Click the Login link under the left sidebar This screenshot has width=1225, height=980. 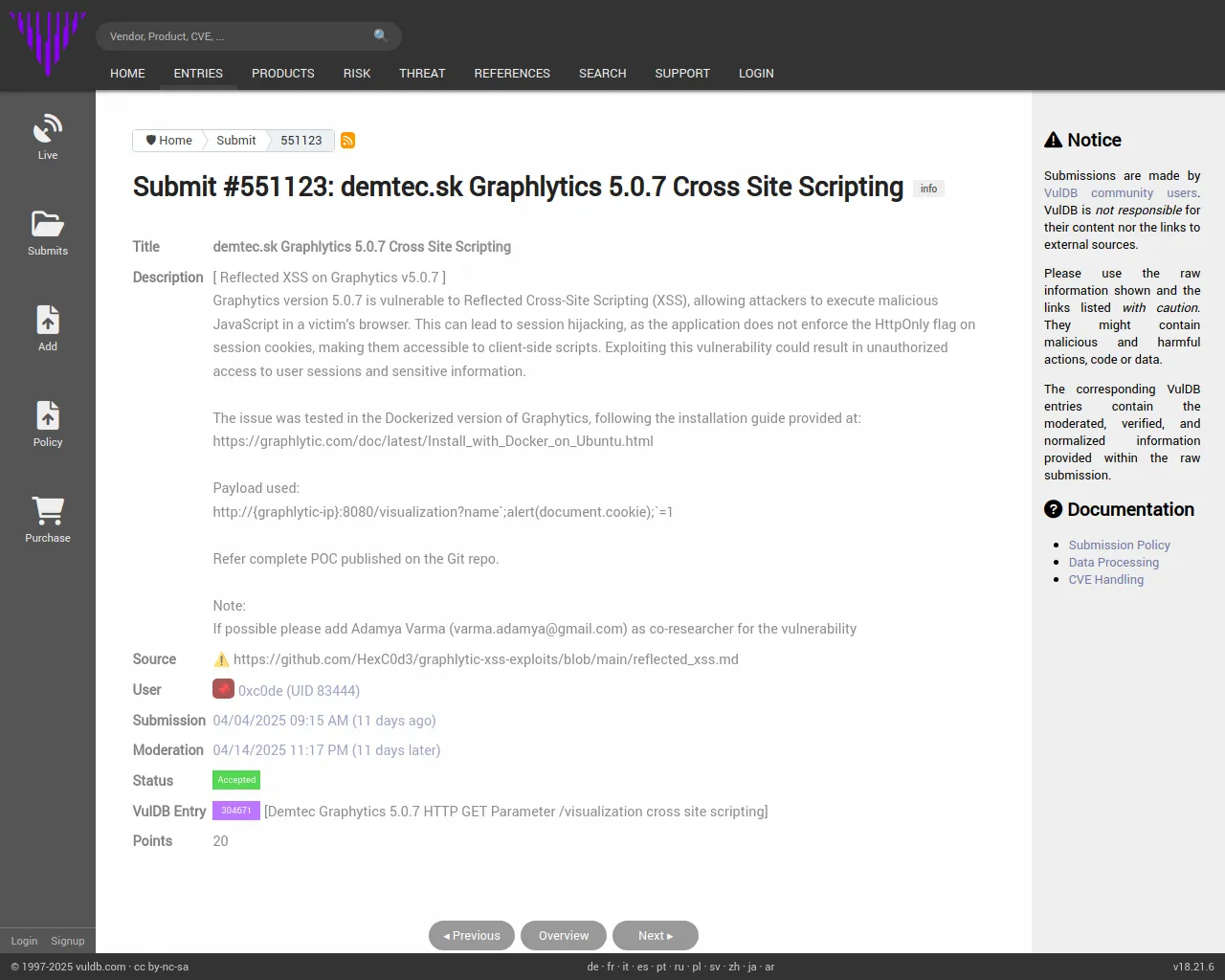click(24, 941)
